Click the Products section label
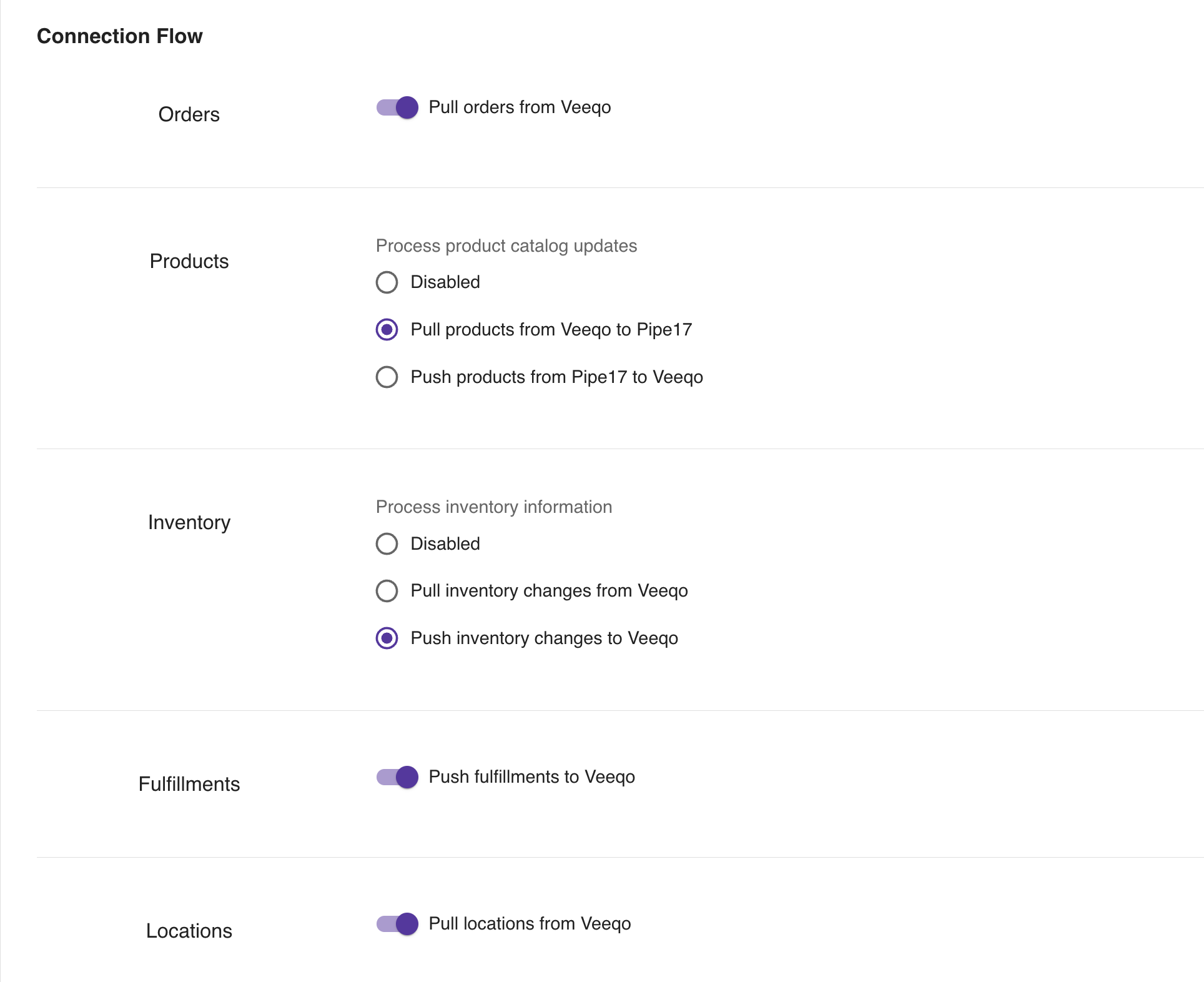 [189, 261]
